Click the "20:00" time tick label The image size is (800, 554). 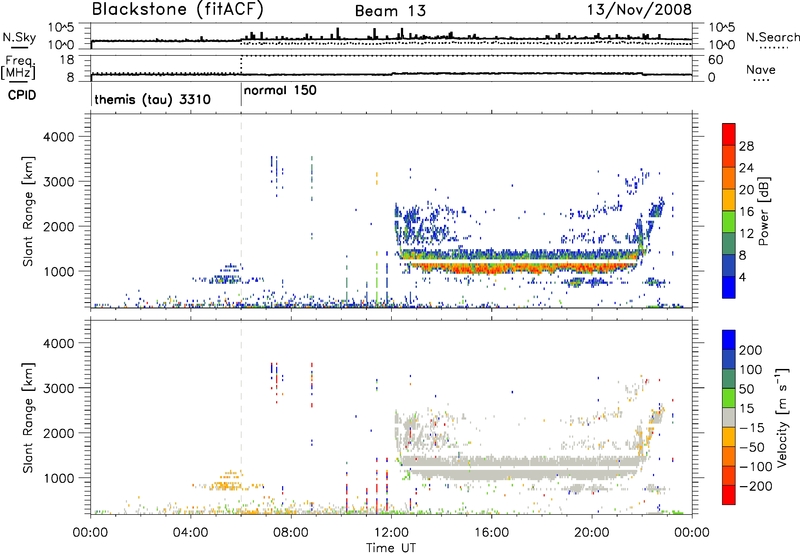pyautogui.click(x=592, y=533)
